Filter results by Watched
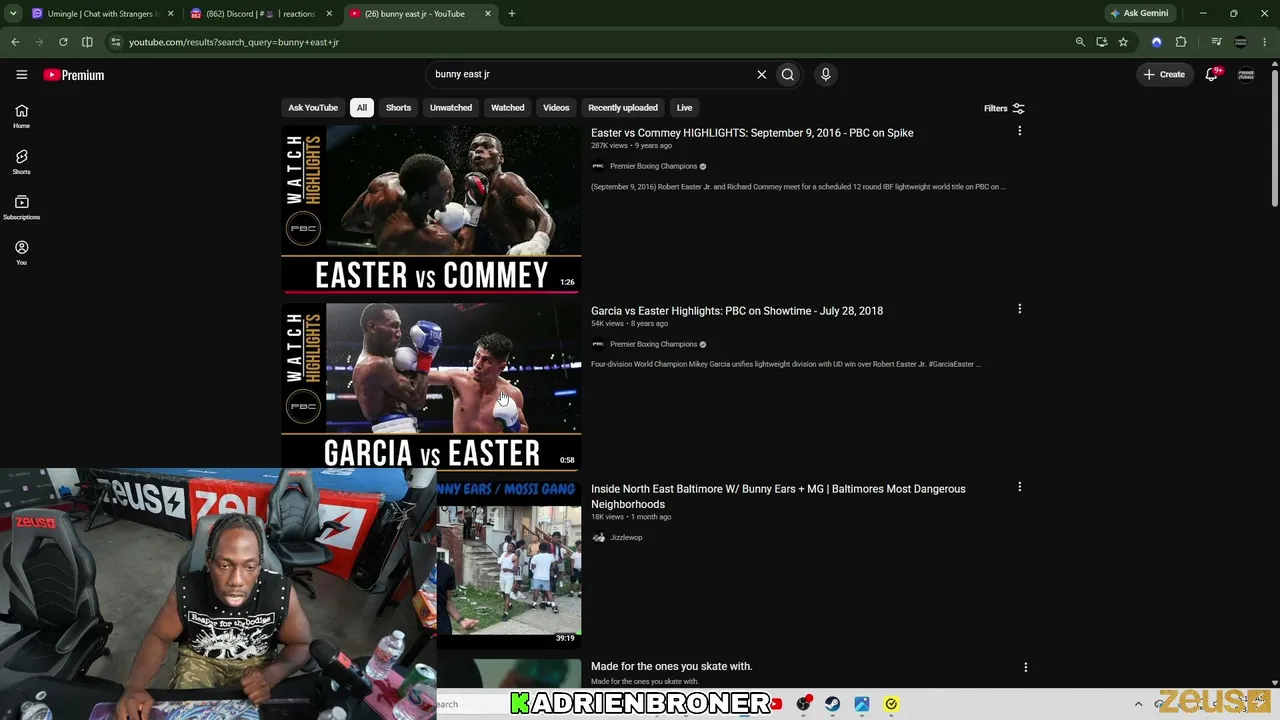Viewport: 1280px width, 720px height. click(507, 108)
